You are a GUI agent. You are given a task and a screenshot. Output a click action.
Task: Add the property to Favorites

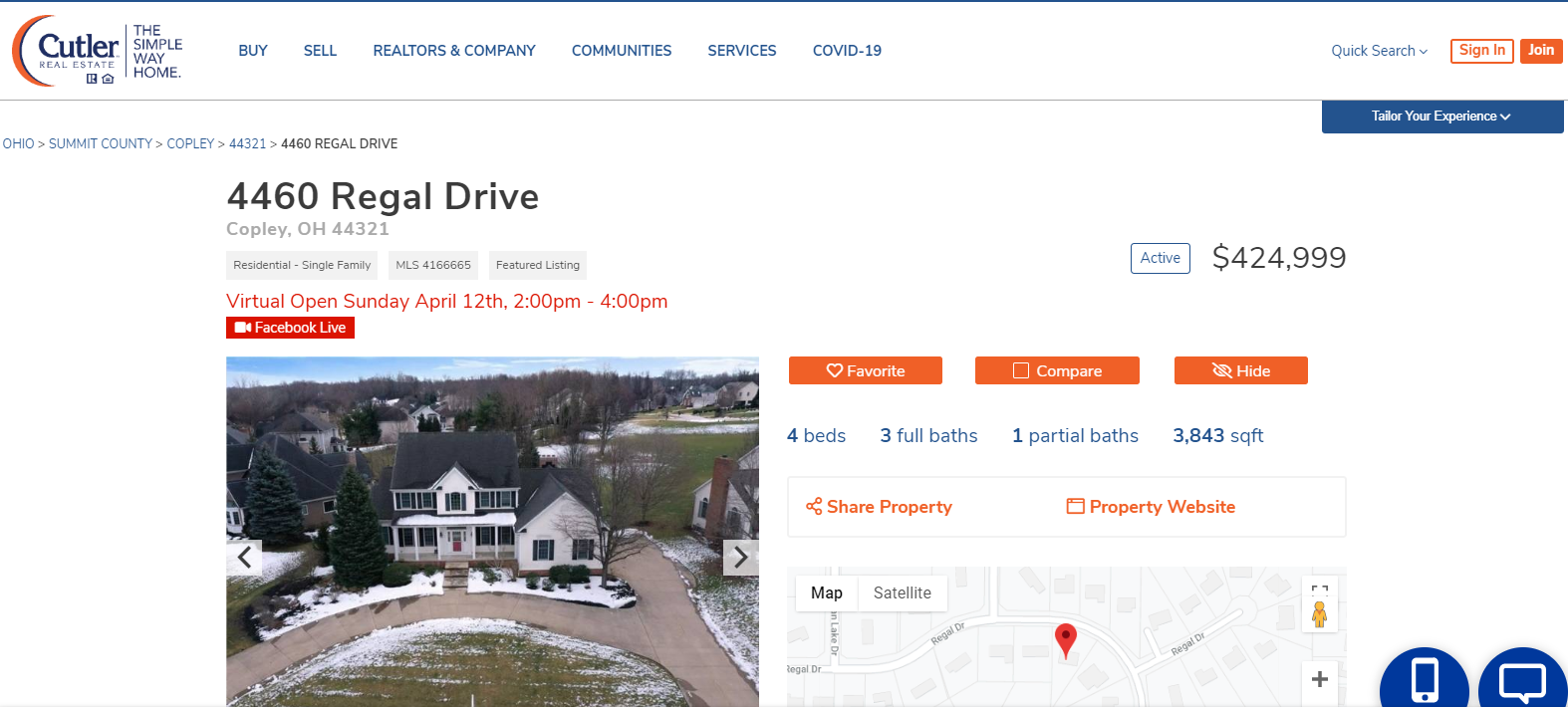866,370
